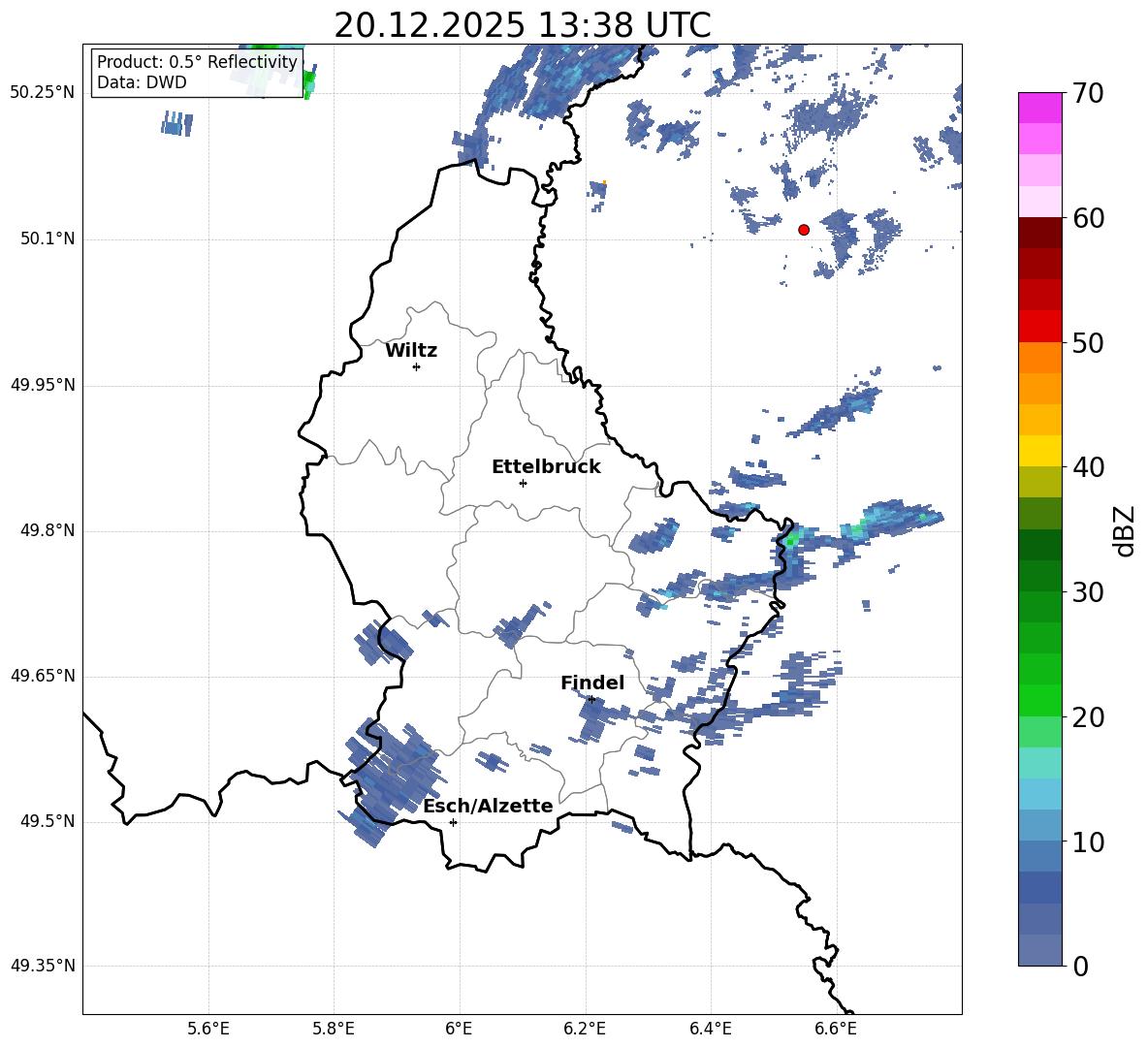Click the dark red colorbar segment below 60

pos(1040,234)
